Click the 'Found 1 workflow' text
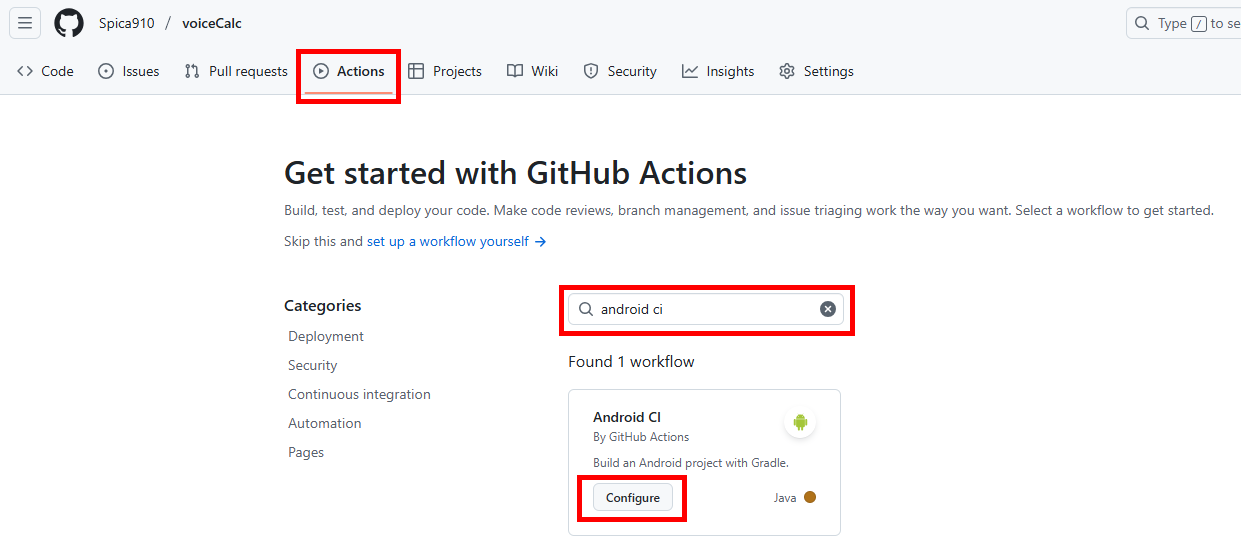The image size is (1241, 557). (x=631, y=361)
